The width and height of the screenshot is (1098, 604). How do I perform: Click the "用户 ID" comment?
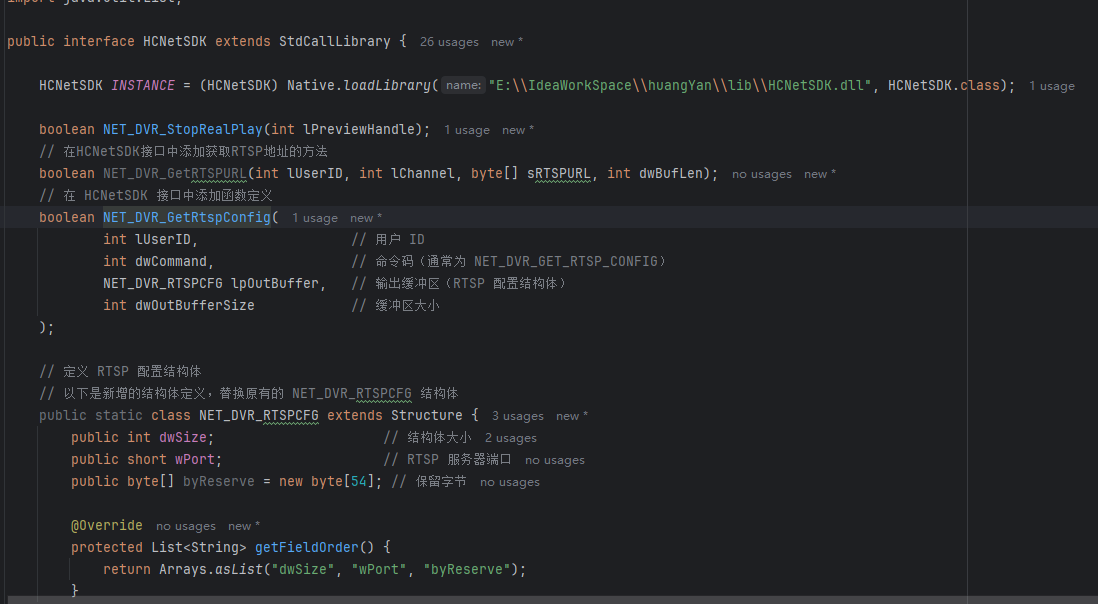coord(388,240)
